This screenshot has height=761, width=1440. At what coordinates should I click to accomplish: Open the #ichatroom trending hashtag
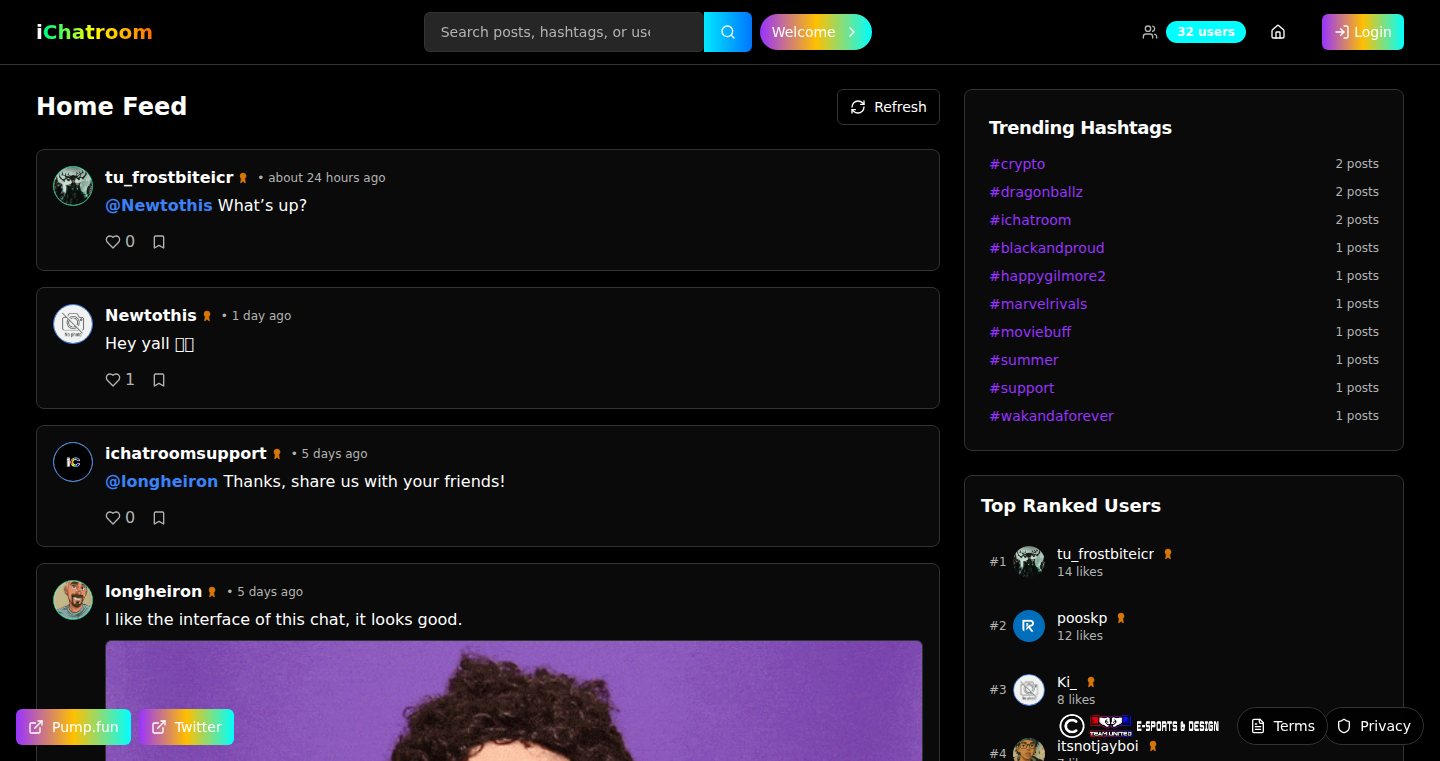click(x=1030, y=220)
